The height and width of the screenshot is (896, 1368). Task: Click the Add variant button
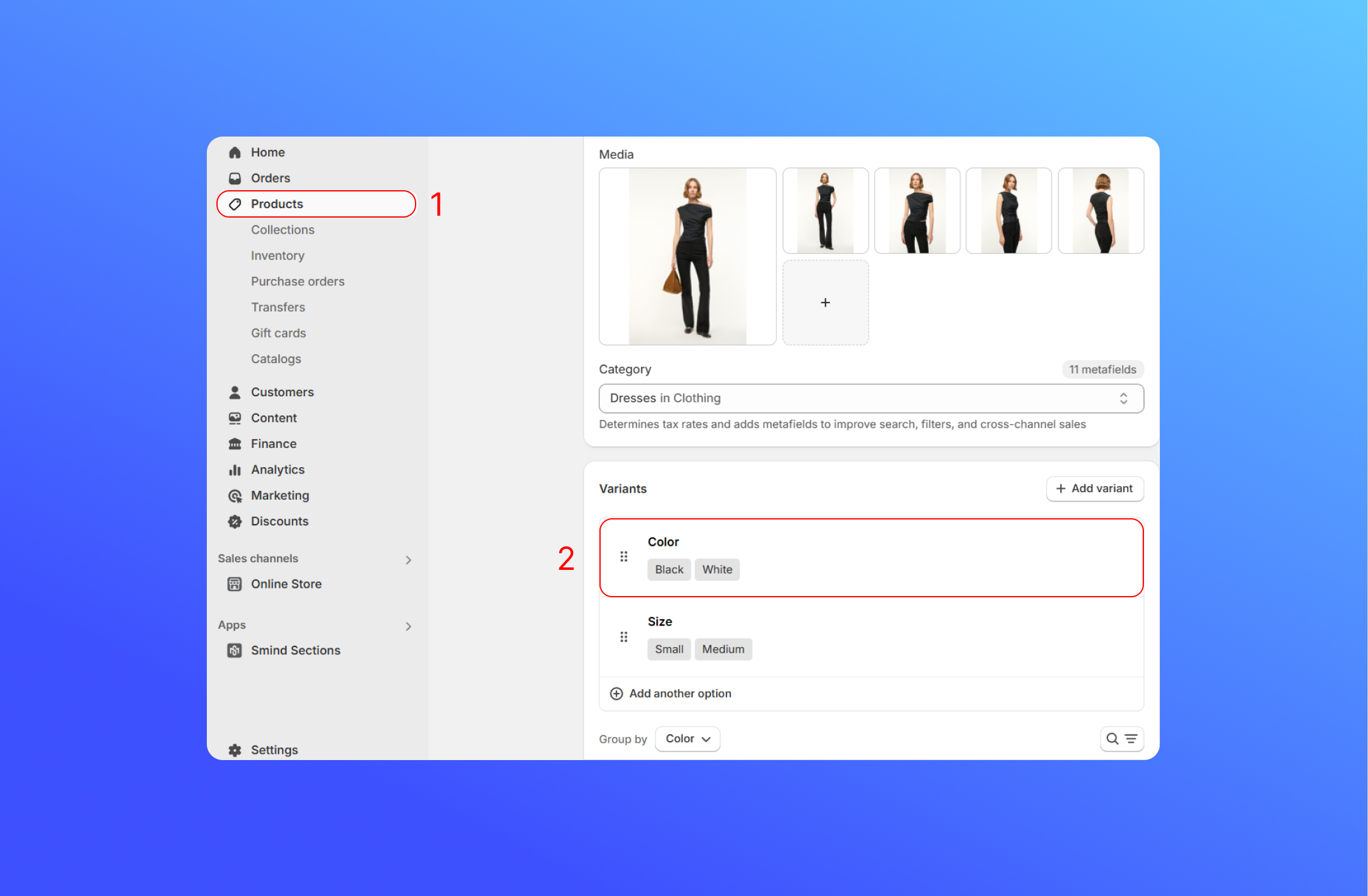coord(1094,489)
